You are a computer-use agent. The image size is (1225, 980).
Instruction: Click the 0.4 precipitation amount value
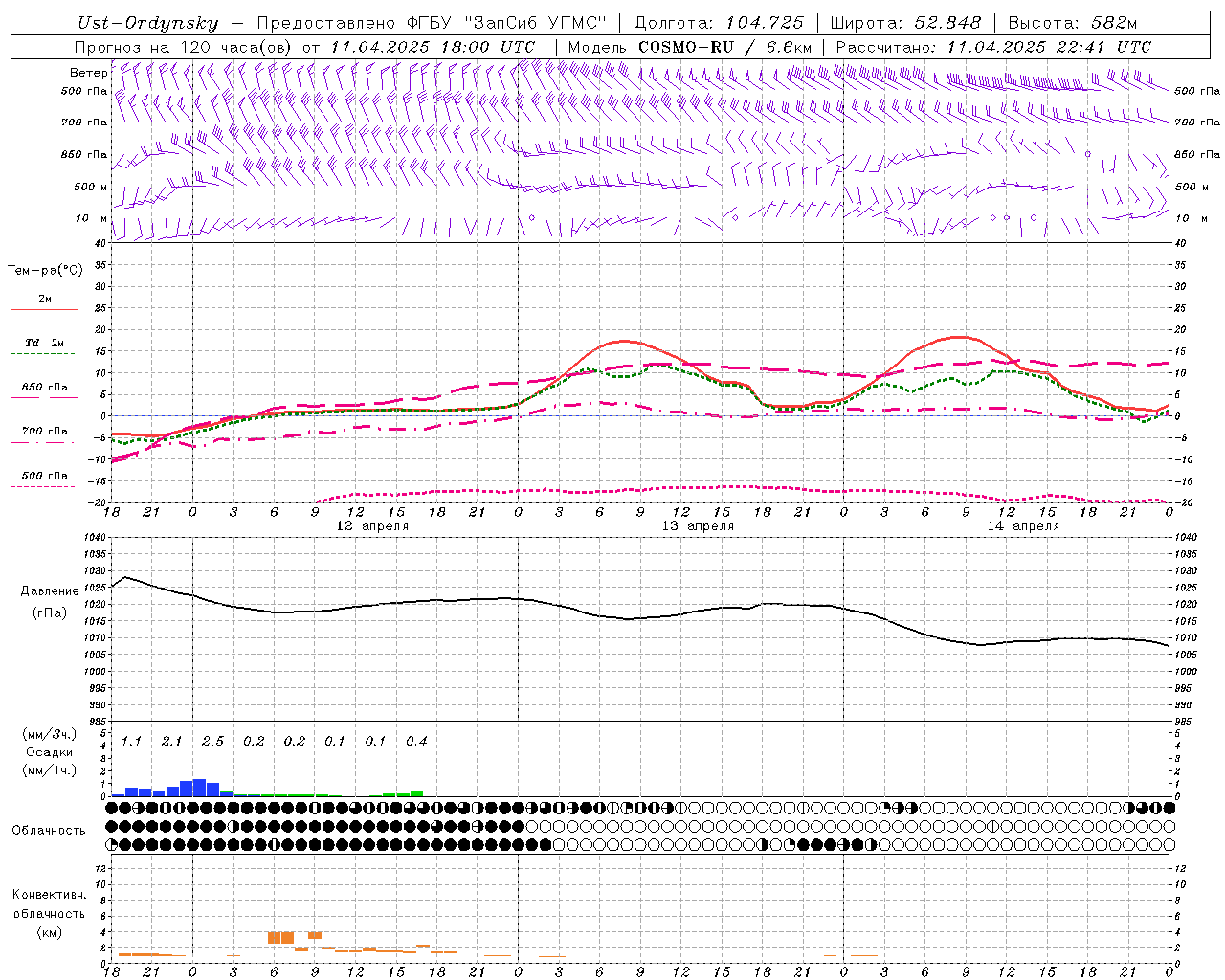pos(416,741)
